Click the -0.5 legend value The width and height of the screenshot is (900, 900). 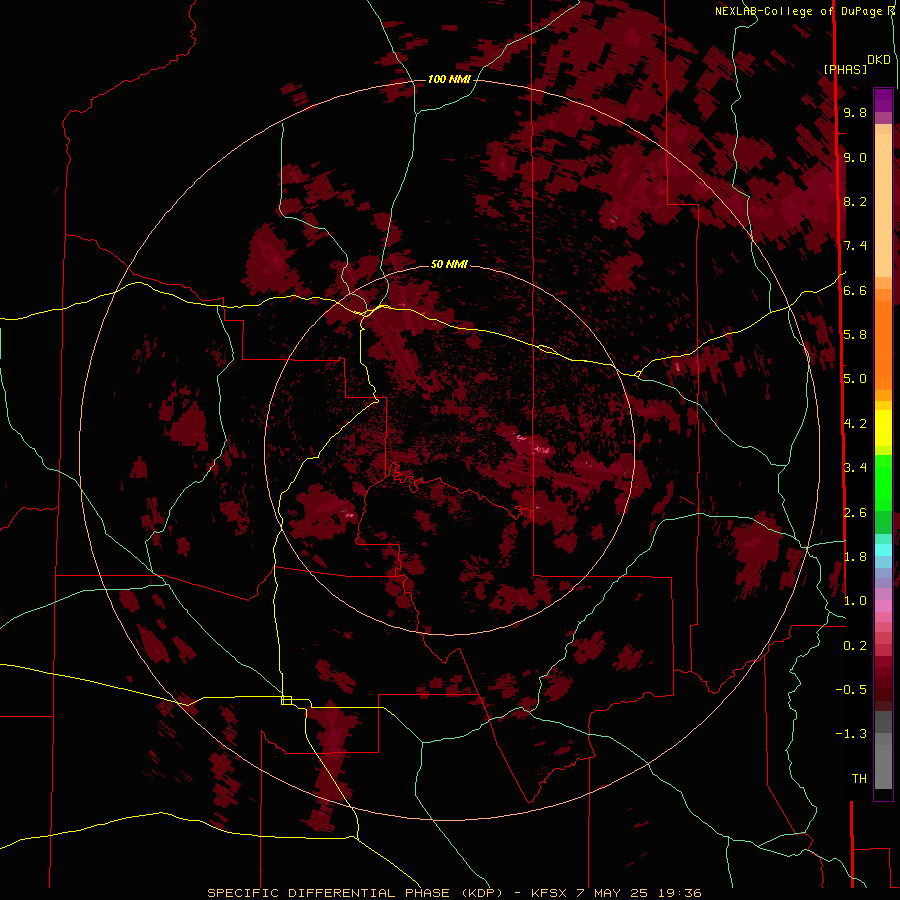[852, 689]
